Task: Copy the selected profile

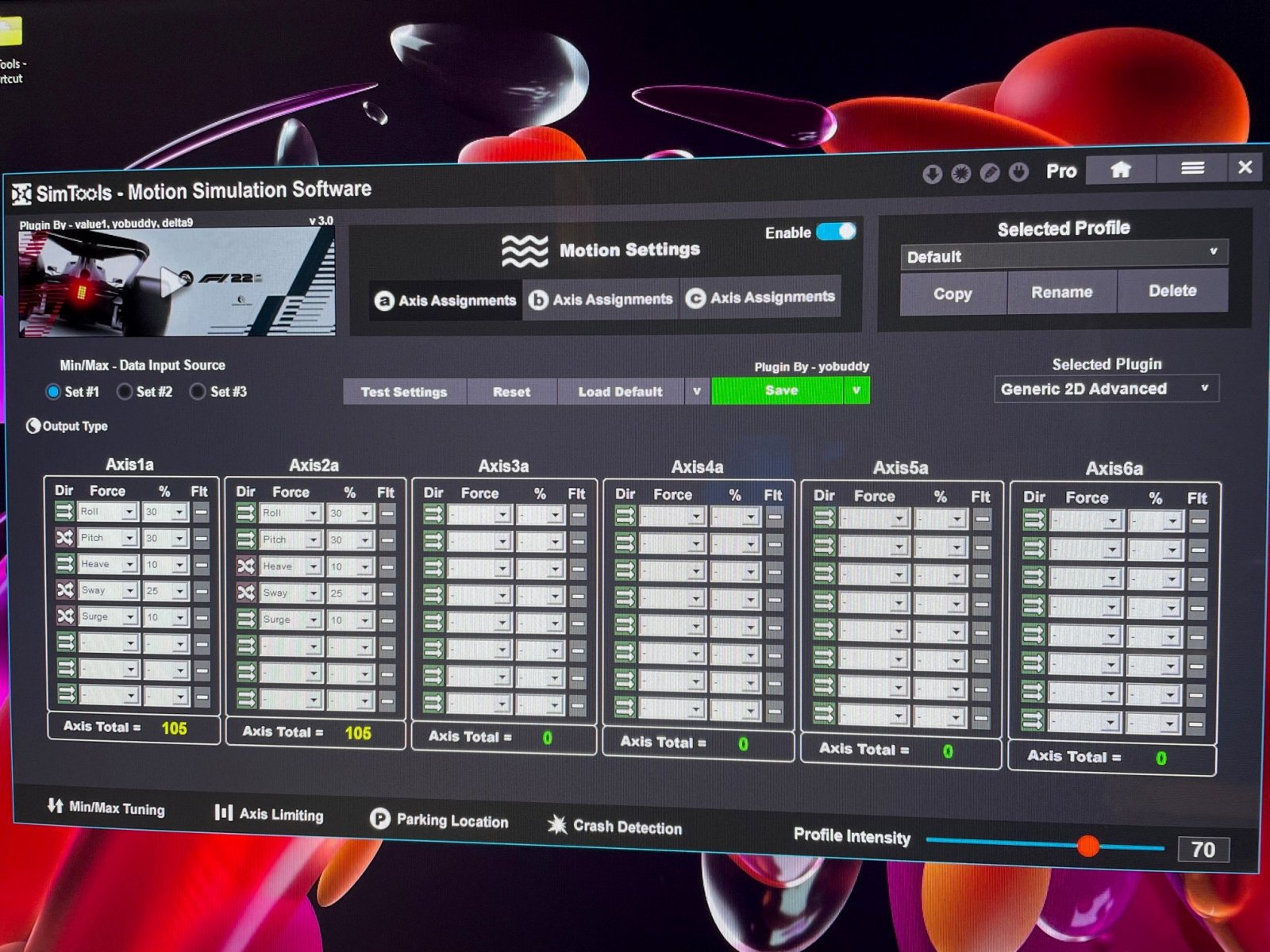Action: pos(952,294)
